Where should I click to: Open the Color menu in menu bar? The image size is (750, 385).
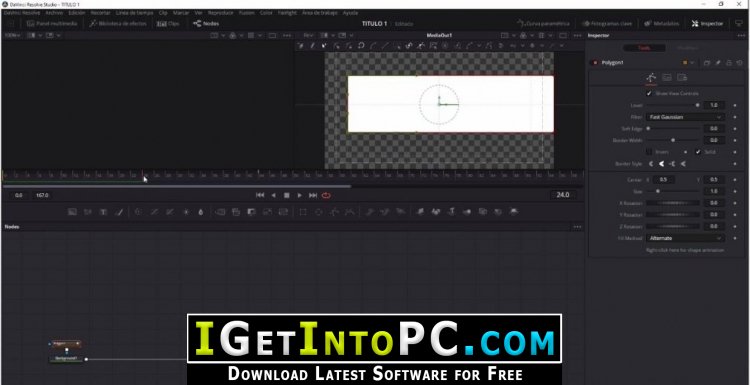pyautogui.click(x=266, y=13)
